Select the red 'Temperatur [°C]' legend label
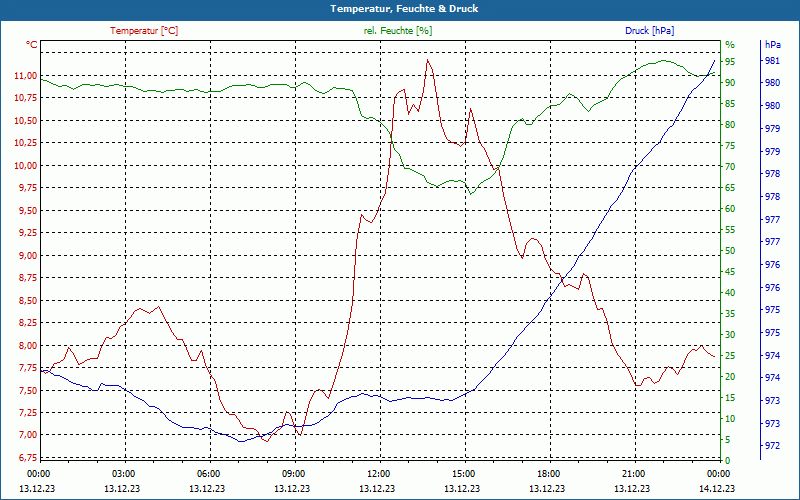The height and width of the screenshot is (500, 800). coord(144,31)
